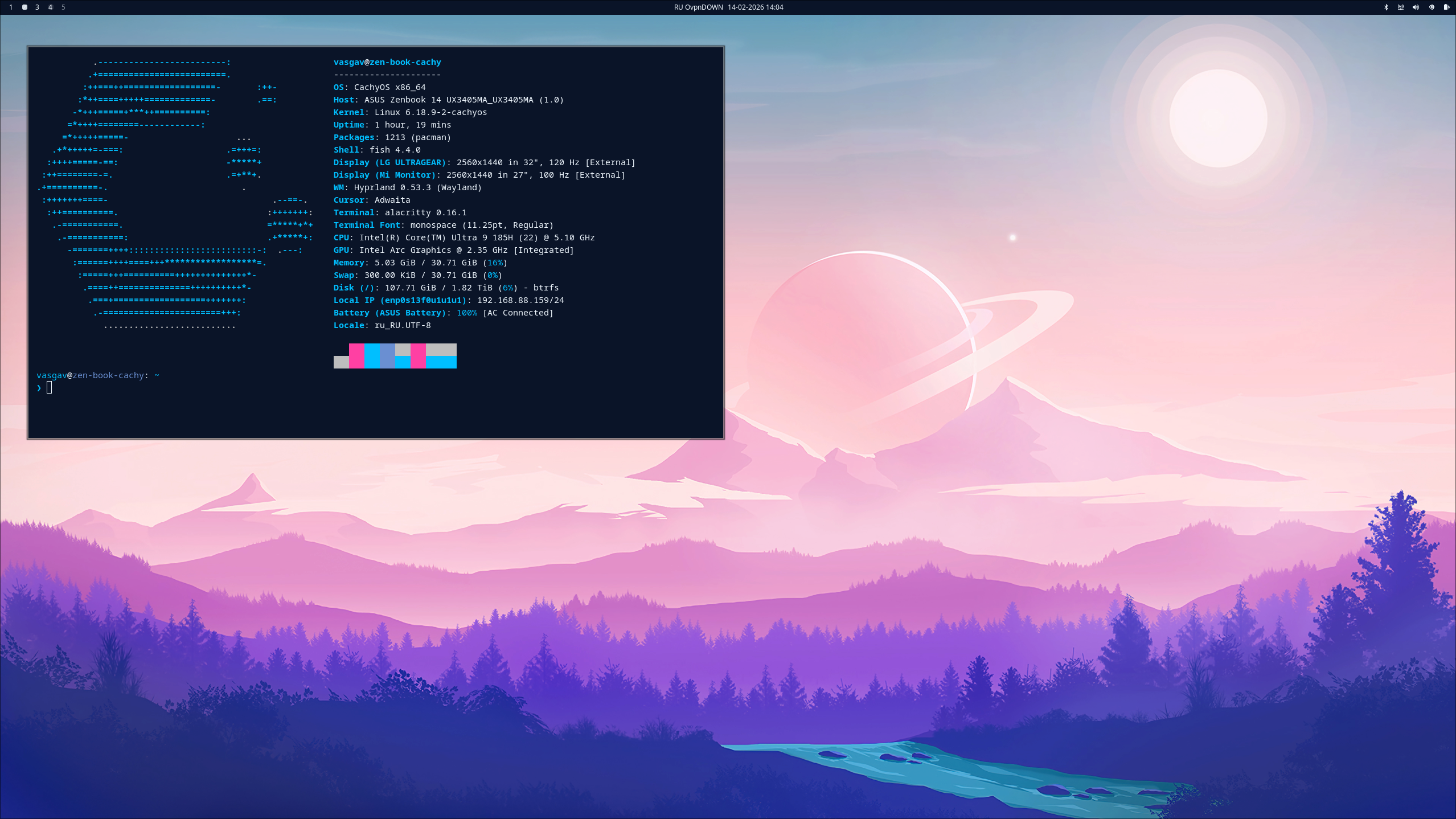Open the network status tray icon
Image resolution: width=1456 pixels, height=819 pixels.
[x=1401, y=7]
